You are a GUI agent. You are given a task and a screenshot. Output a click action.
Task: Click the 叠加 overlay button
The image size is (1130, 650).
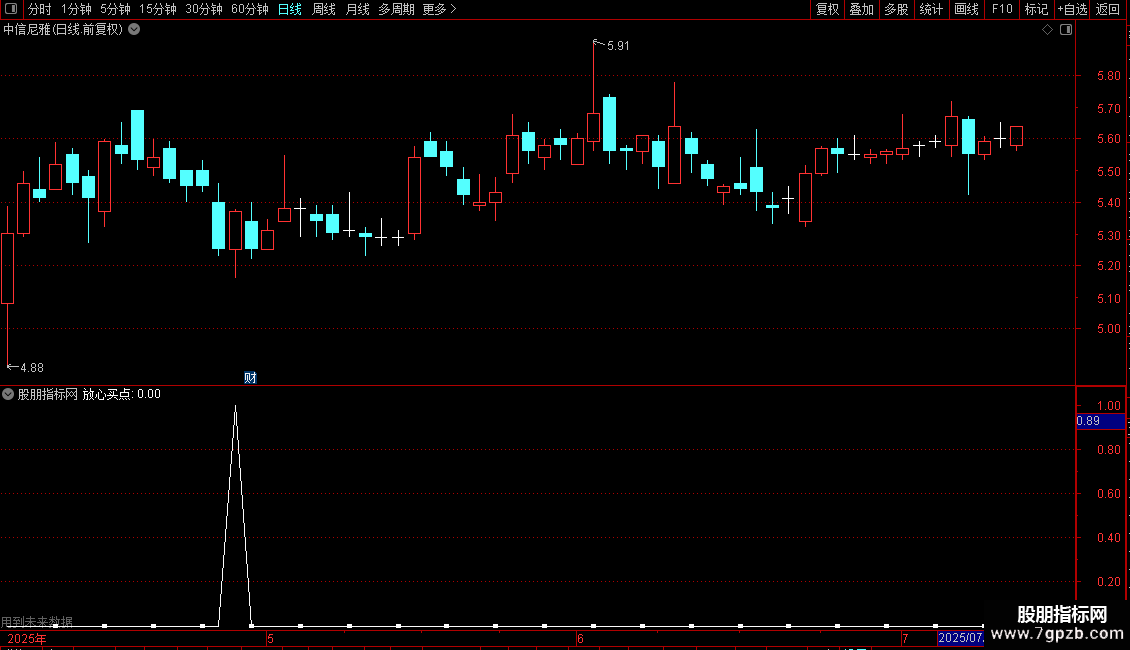[861, 9]
